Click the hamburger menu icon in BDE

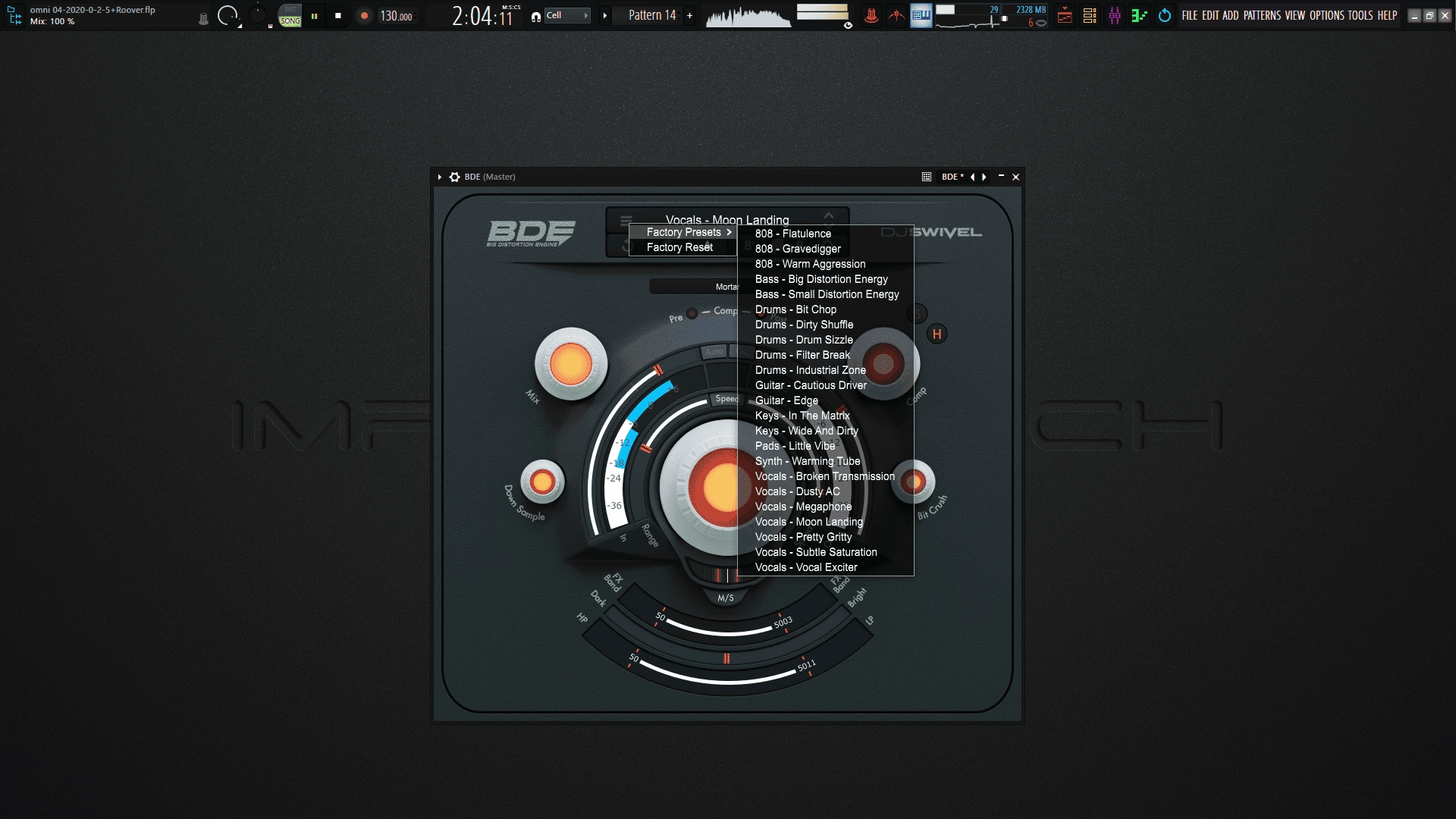point(626,221)
